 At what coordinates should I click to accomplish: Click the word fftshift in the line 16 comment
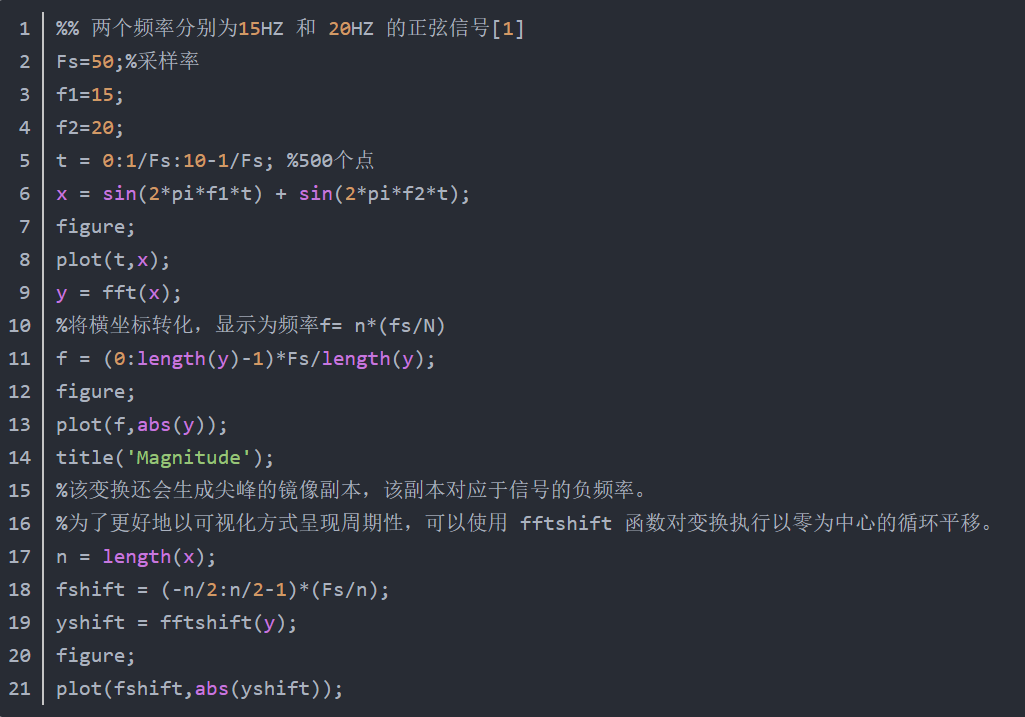(x=565, y=524)
